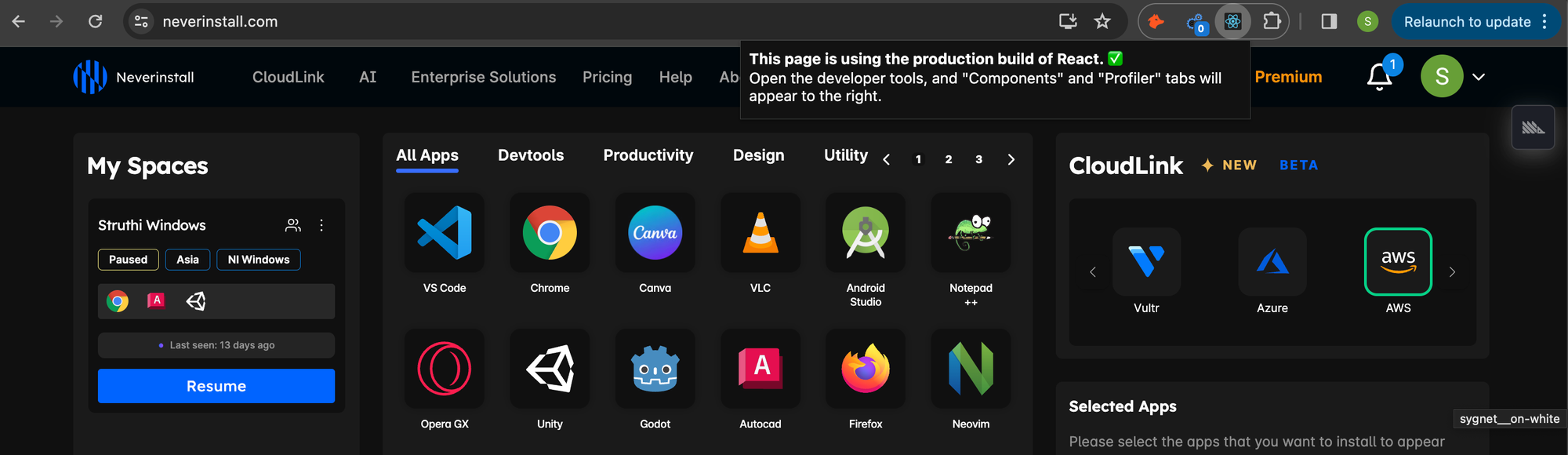Viewport: 1568px width, 455px height.
Task: Select the Android Studio app icon
Action: click(866, 233)
